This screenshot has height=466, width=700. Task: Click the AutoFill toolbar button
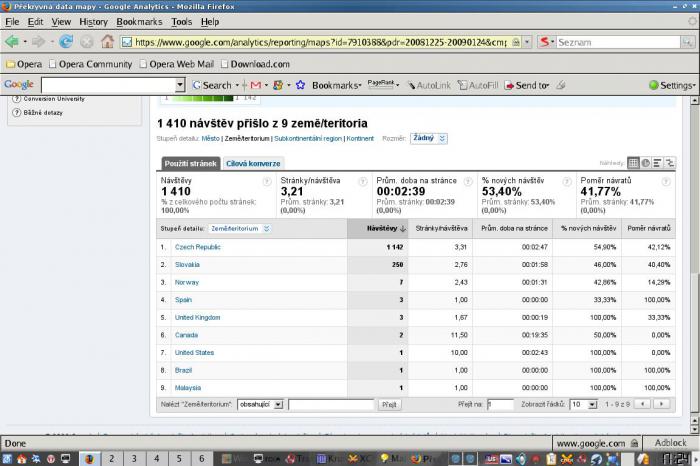478,85
